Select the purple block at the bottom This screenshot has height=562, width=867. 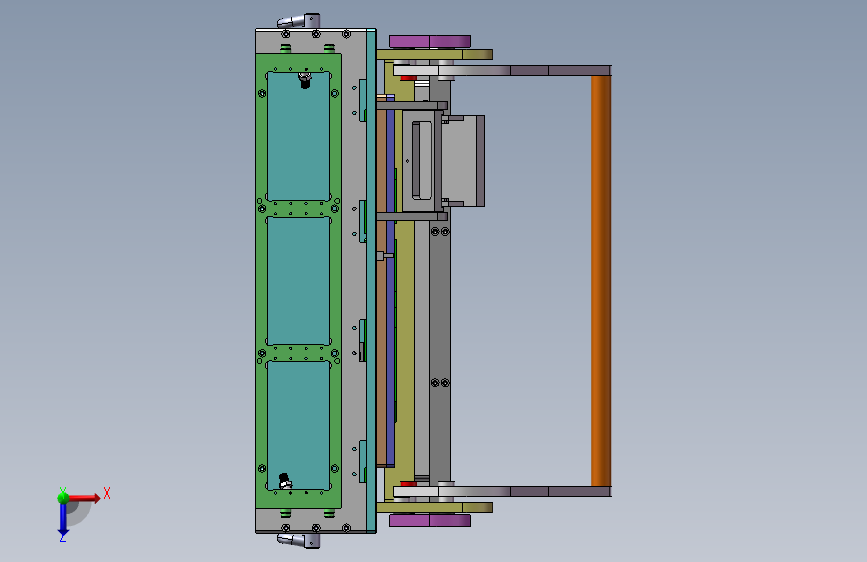[430, 520]
